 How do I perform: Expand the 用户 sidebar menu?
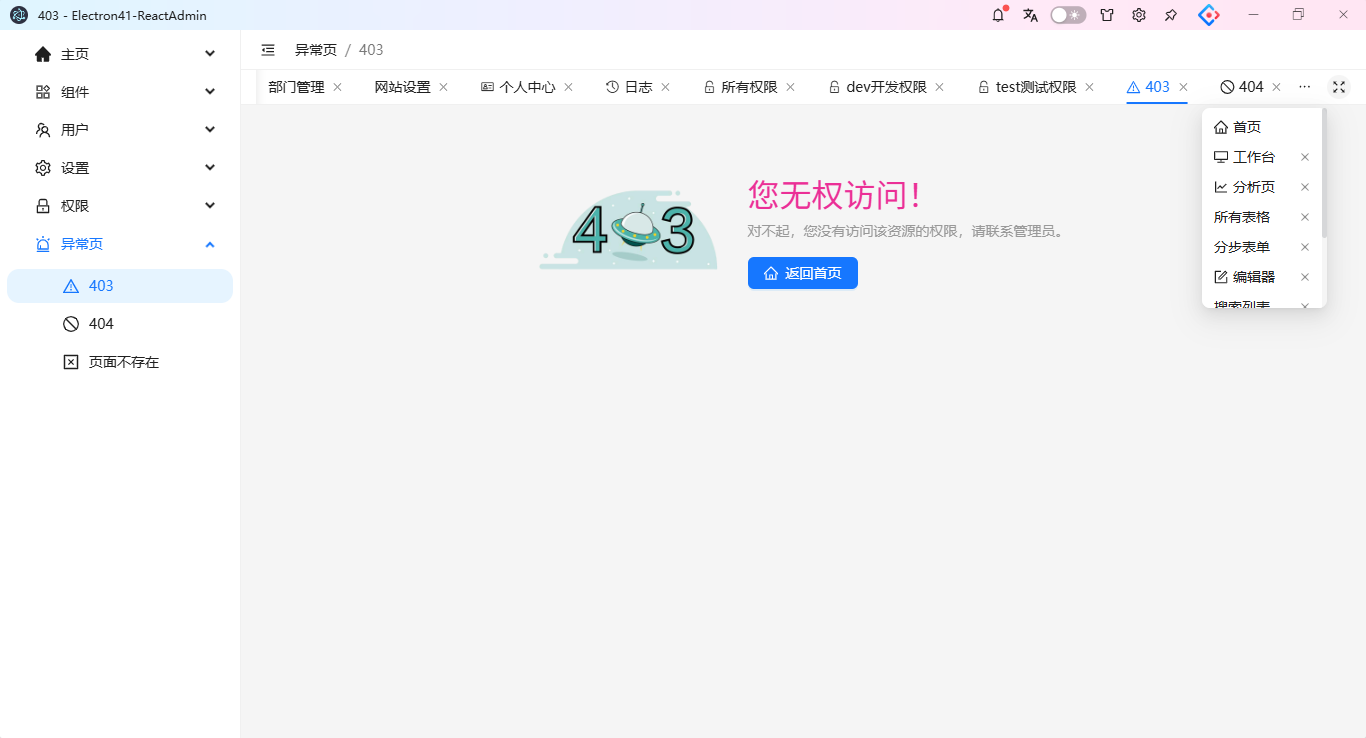(120, 130)
